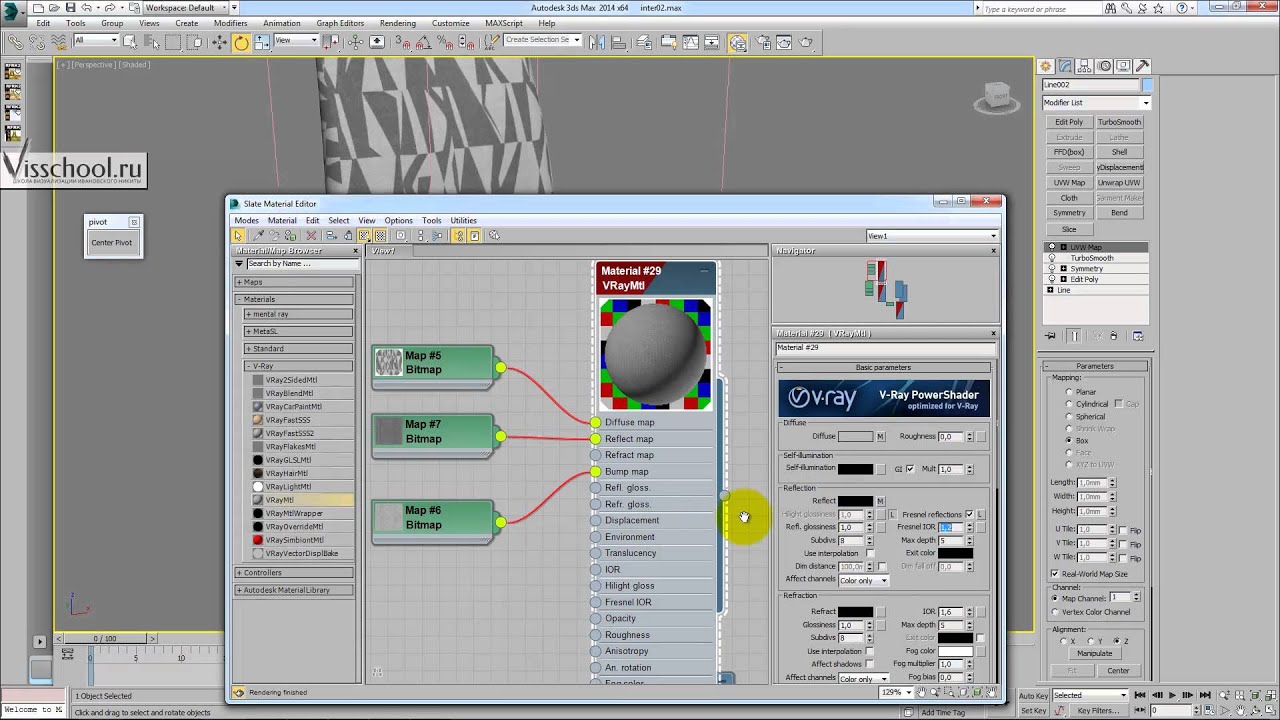The image size is (1280, 720).
Task: Open the Rendering menu
Action: [398, 23]
